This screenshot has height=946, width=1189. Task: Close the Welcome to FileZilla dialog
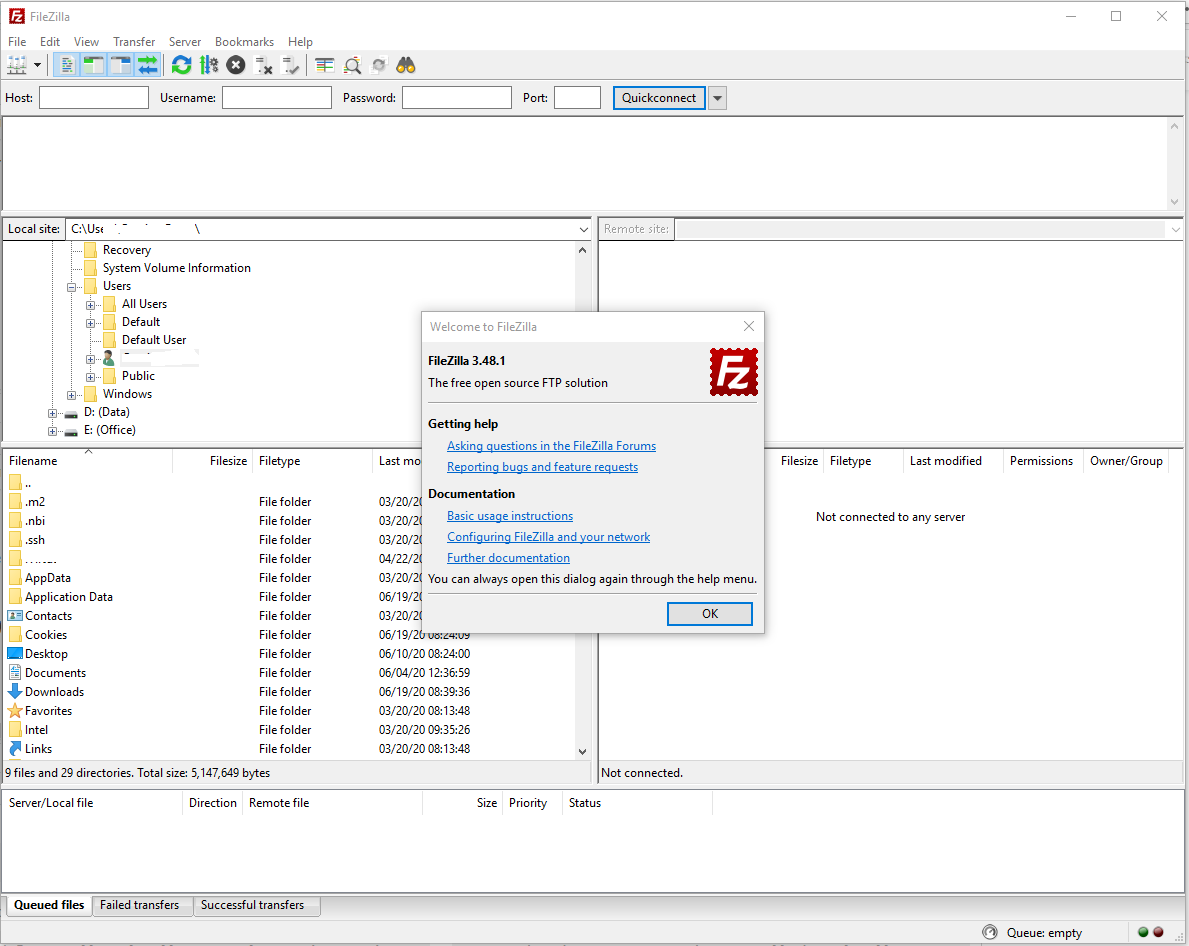click(749, 326)
